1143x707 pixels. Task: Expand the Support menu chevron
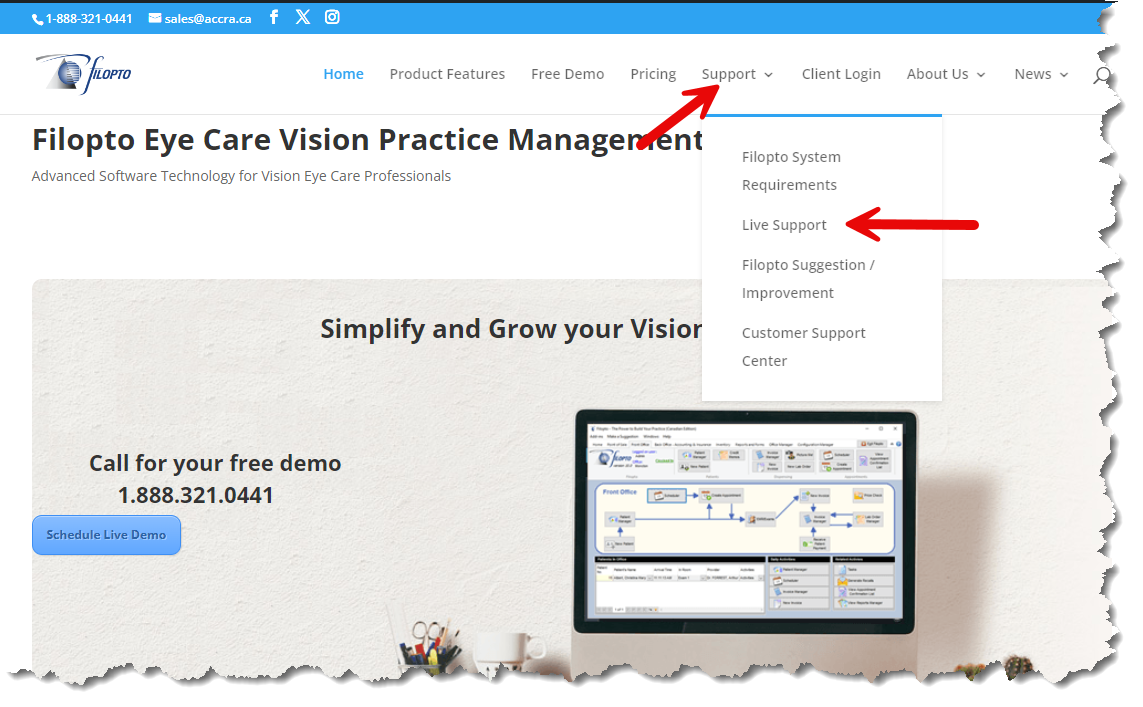click(768, 75)
